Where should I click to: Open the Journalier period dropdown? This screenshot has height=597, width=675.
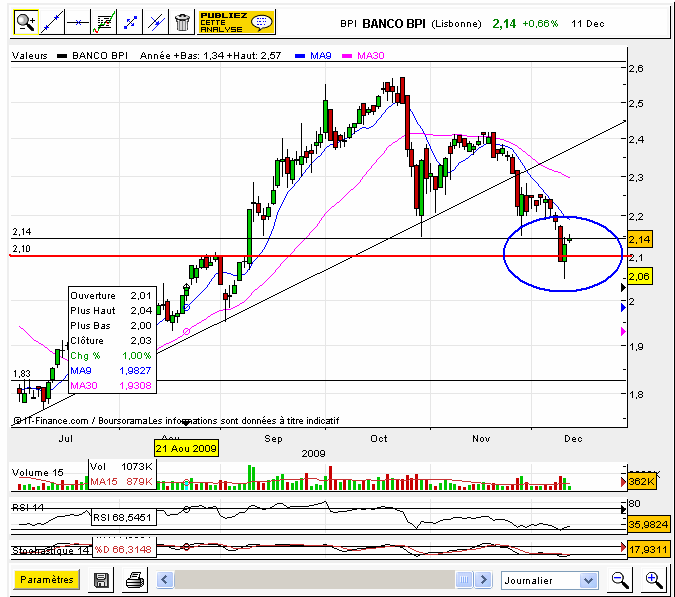click(x=550, y=581)
